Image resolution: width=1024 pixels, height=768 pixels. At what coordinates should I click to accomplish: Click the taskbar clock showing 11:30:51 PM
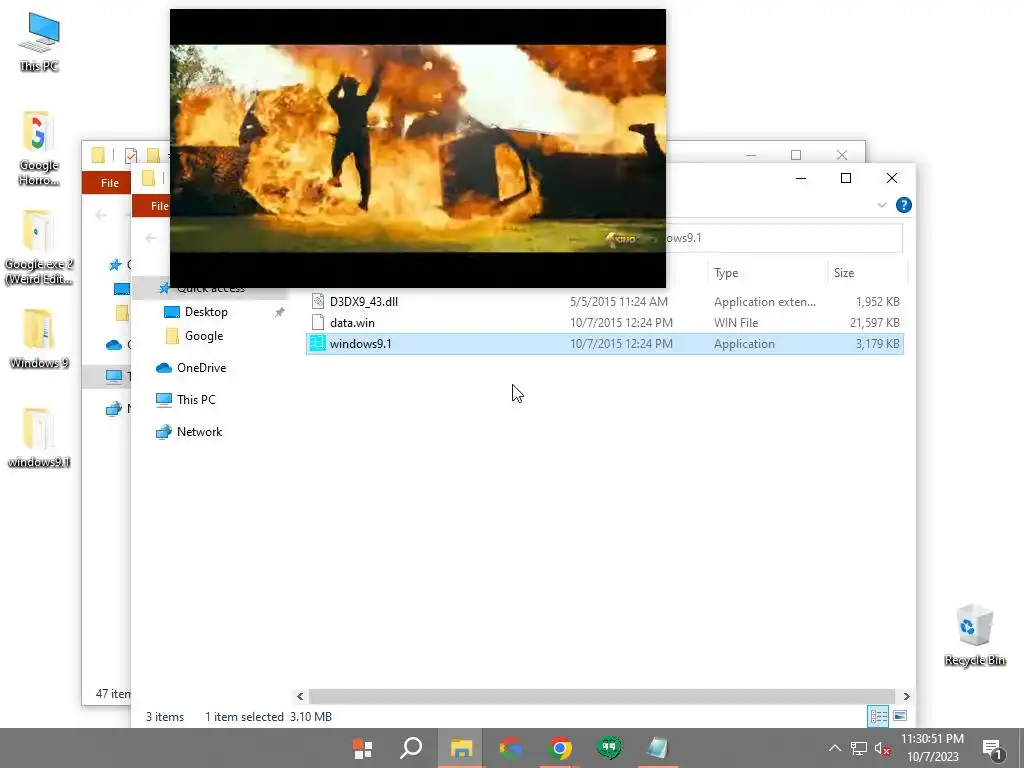pyautogui.click(x=932, y=748)
